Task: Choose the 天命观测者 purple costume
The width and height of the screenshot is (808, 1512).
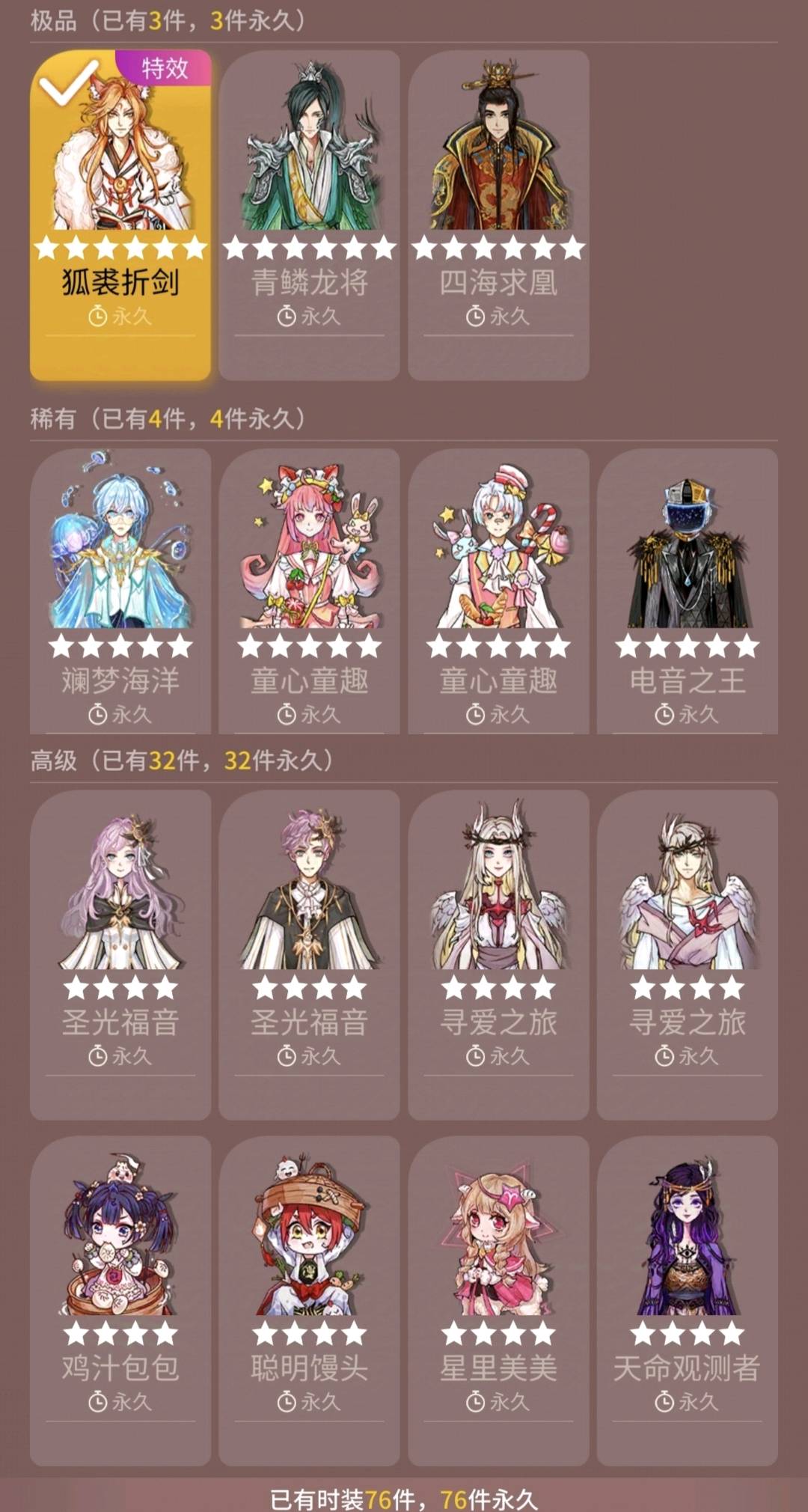Action: click(687, 1301)
